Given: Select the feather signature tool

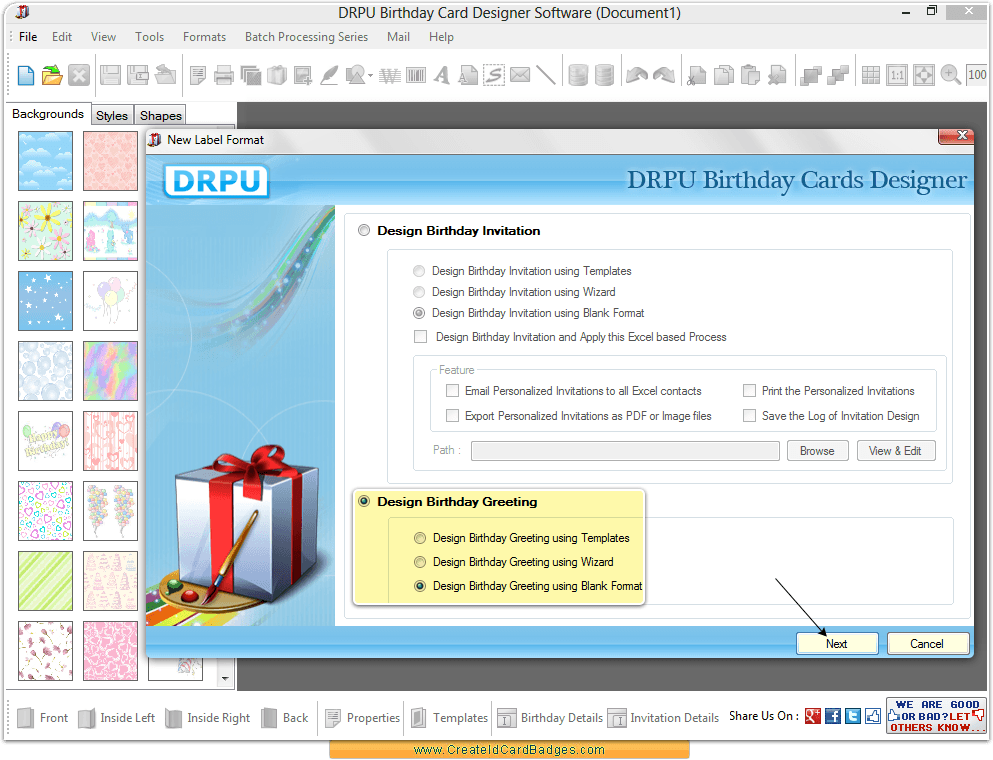Looking at the screenshot, I should [x=329, y=75].
